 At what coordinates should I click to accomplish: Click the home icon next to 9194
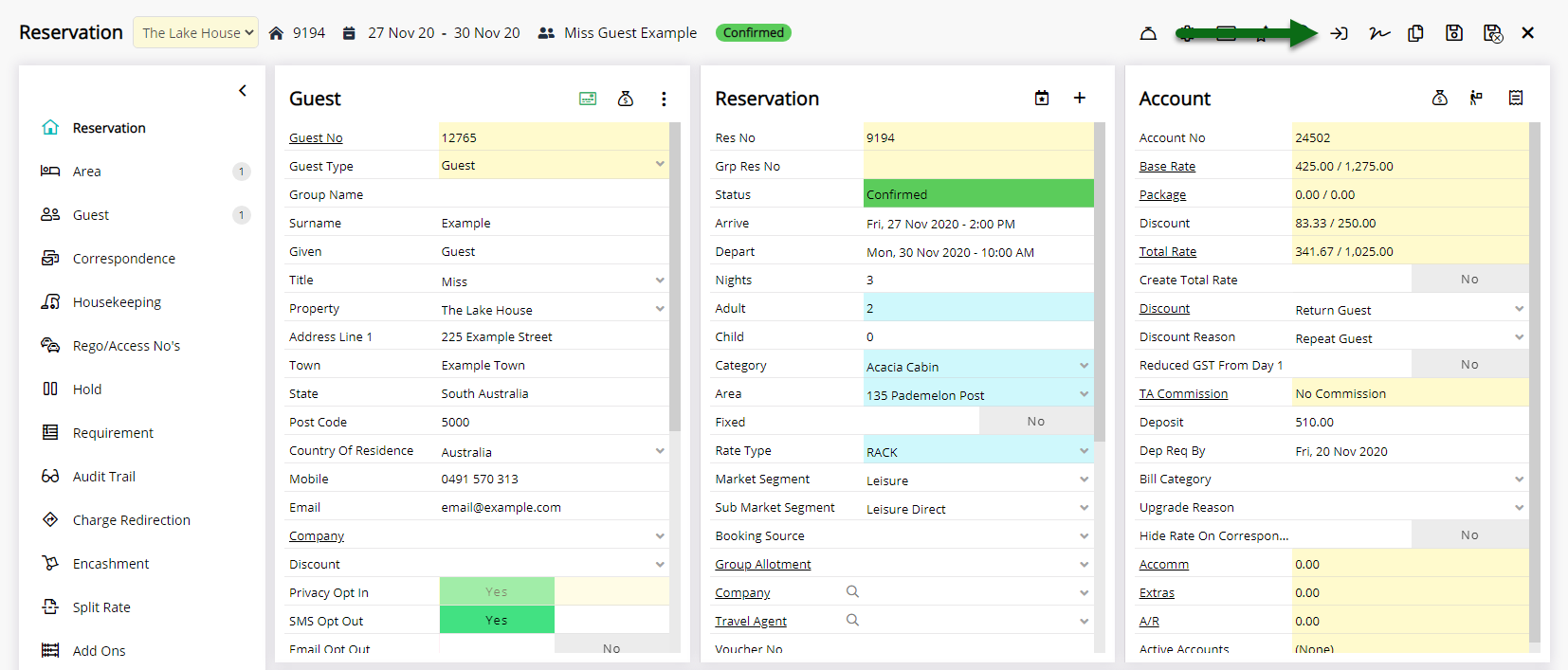[x=276, y=33]
